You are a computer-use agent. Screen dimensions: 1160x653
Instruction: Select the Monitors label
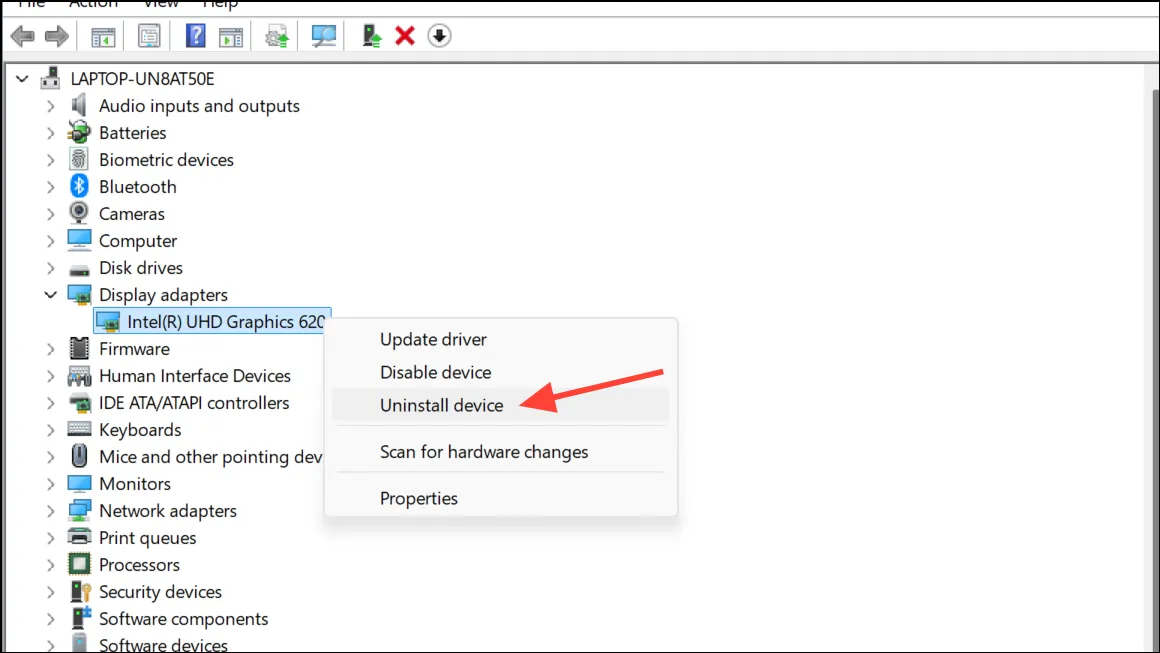click(x=135, y=484)
